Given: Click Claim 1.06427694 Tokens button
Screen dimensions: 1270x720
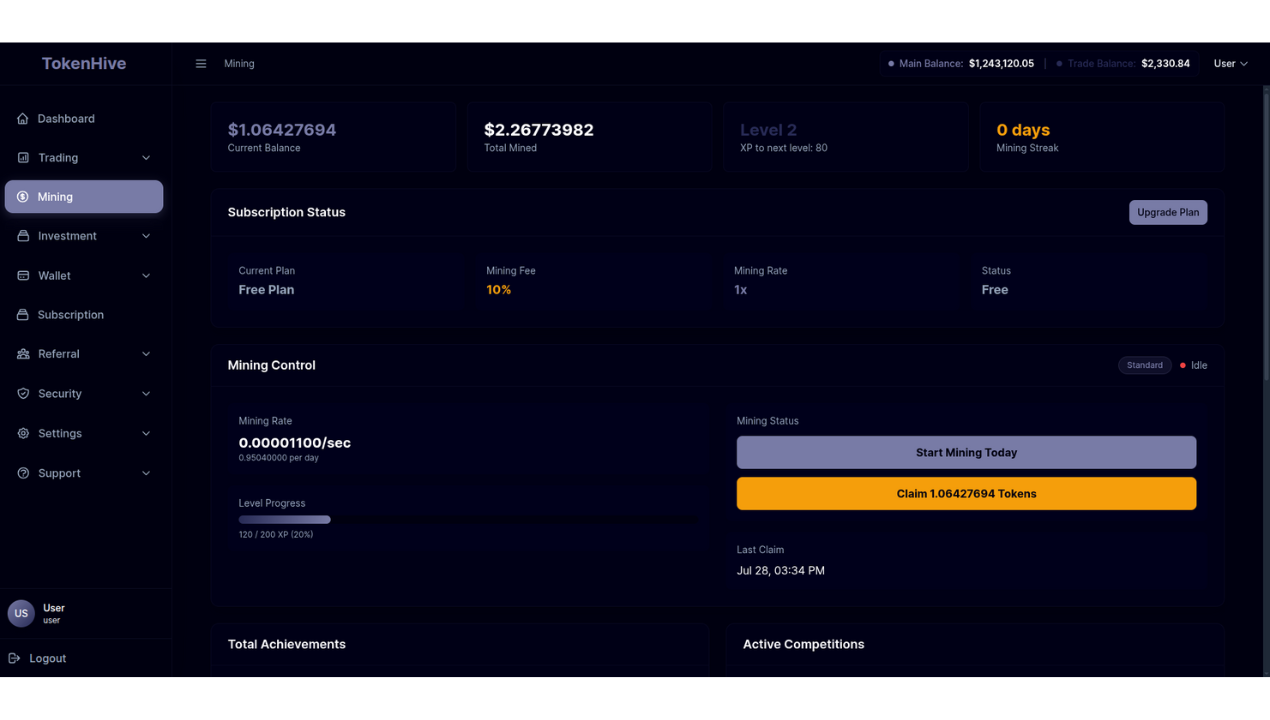Looking at the screenshot, I should pos(966,494).
